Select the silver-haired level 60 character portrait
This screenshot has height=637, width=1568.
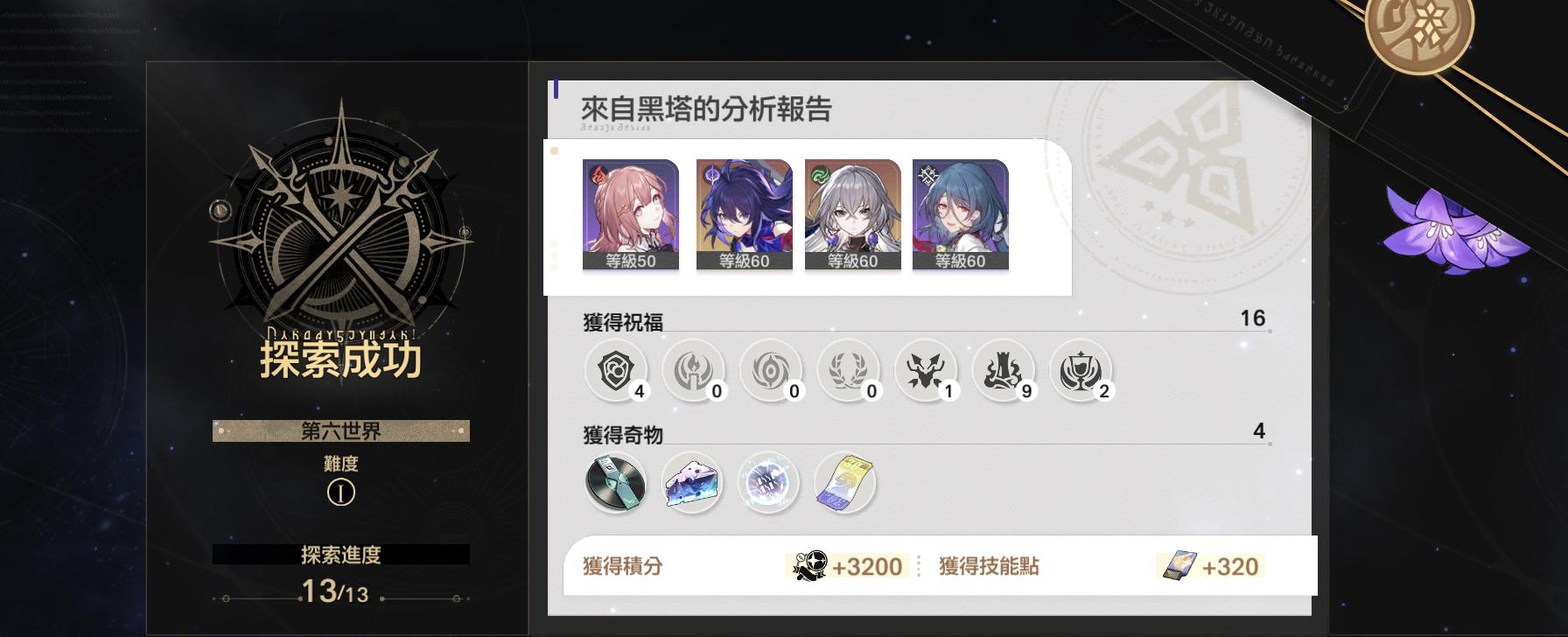pos(852,215)
